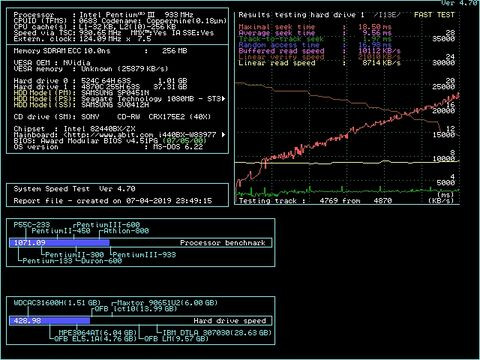Click HDD Model (SS) SAMSUNG SV0412H
Image resolution: width=480 pixels, height=360 pixels.
81,105
